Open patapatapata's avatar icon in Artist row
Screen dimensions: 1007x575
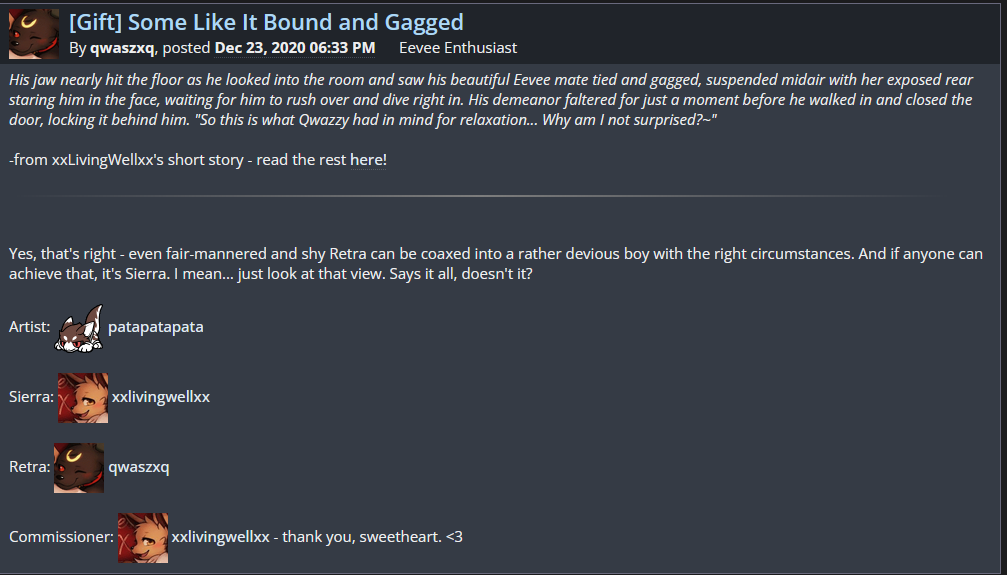[x=80, y=329]
